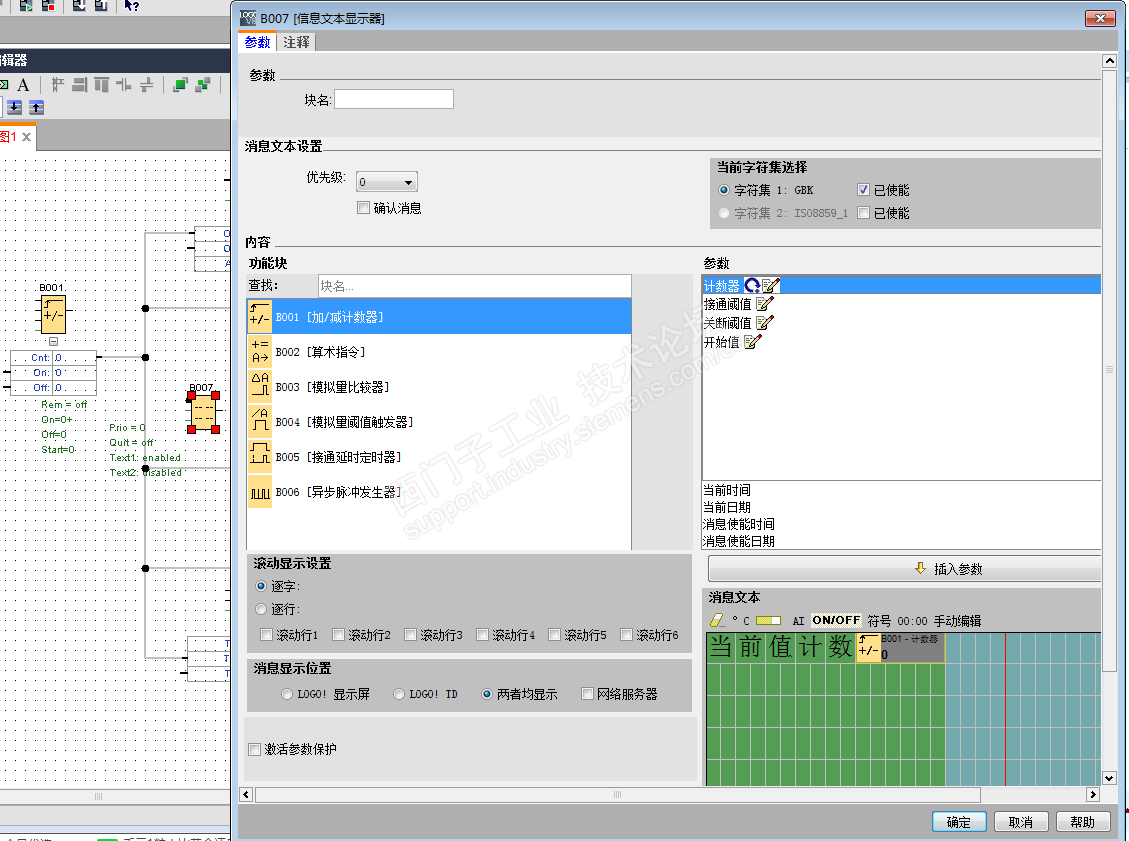Uncheck 已使能 for character set 1
The image size is (1129, 841).
(863, 189)
